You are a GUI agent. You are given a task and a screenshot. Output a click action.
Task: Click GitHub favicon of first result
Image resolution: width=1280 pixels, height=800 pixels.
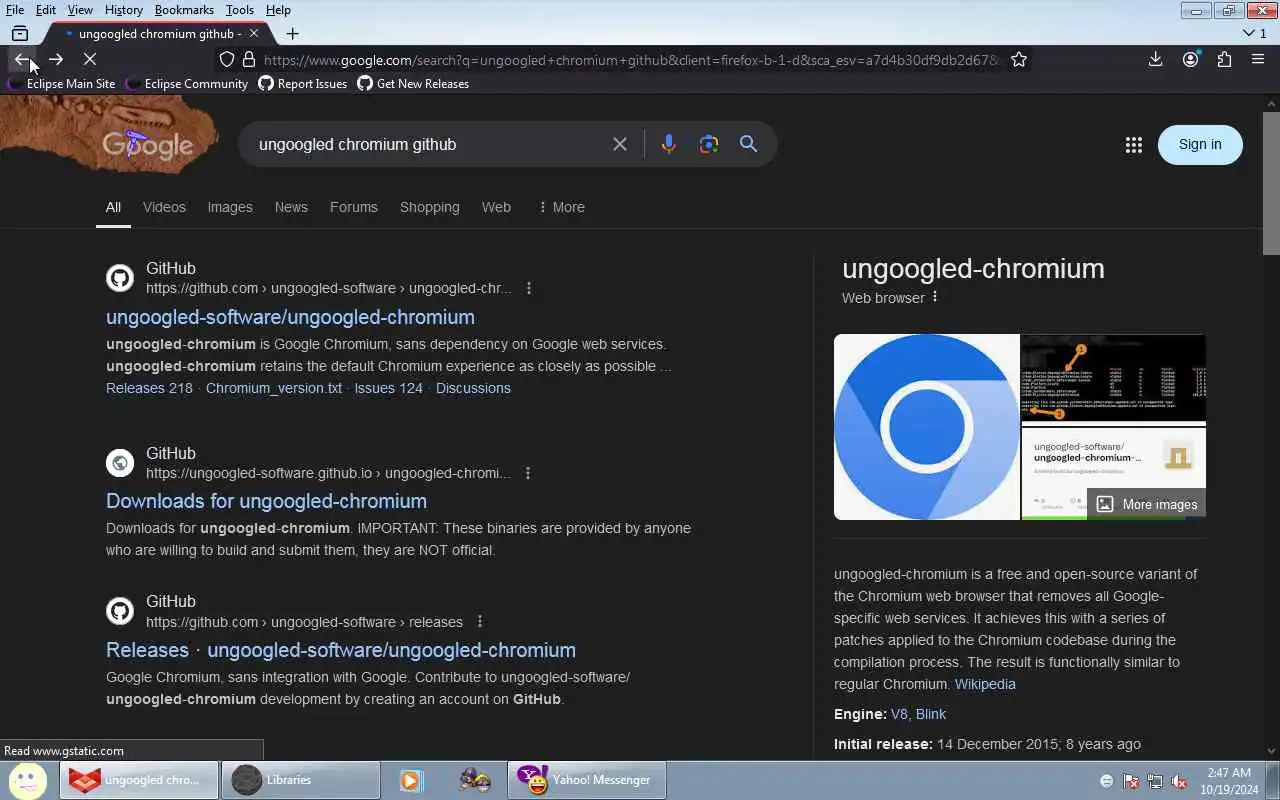pyautogui.click(x=120, y=278)
